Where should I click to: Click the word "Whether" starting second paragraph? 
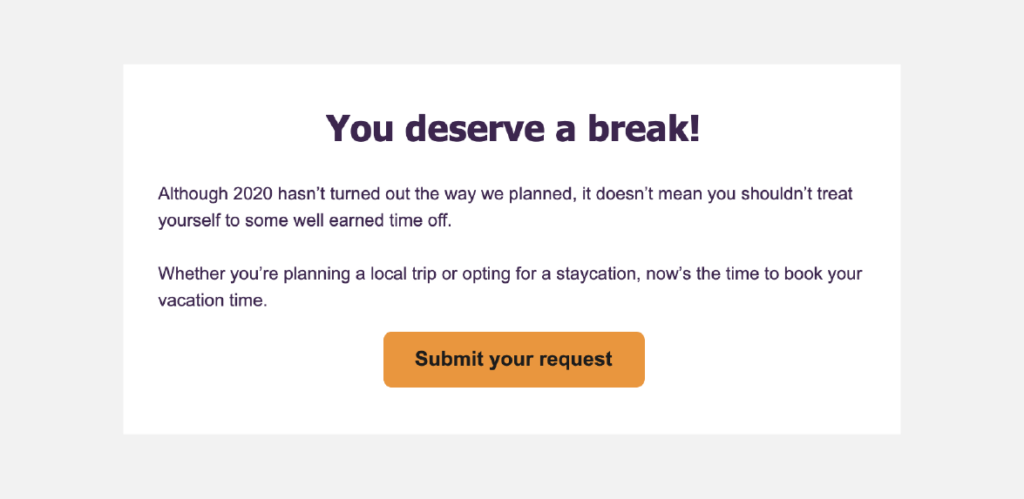[192, 274]
